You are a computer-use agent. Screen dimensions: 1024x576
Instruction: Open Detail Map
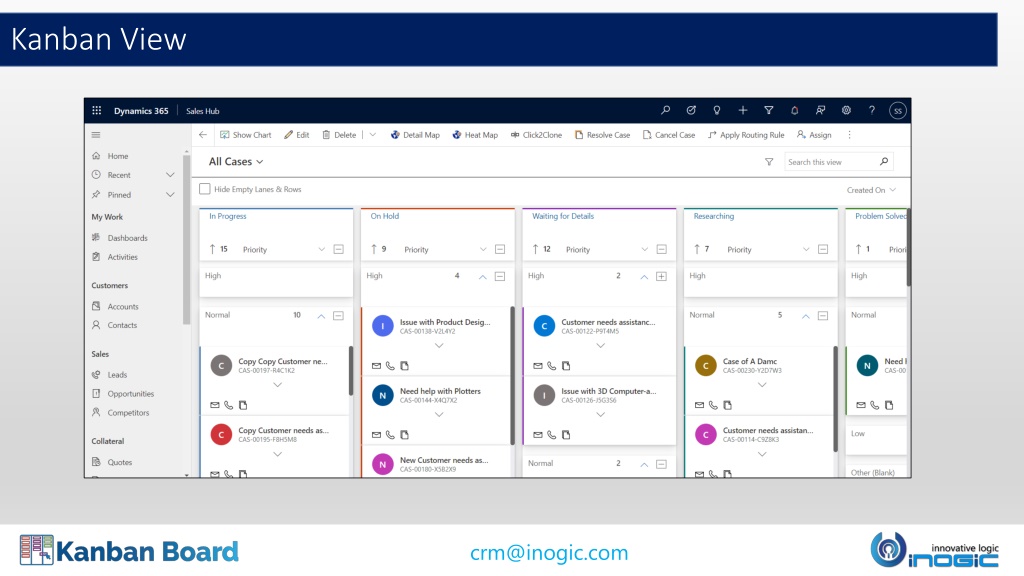pyautogui.click(x=415, y=135)
